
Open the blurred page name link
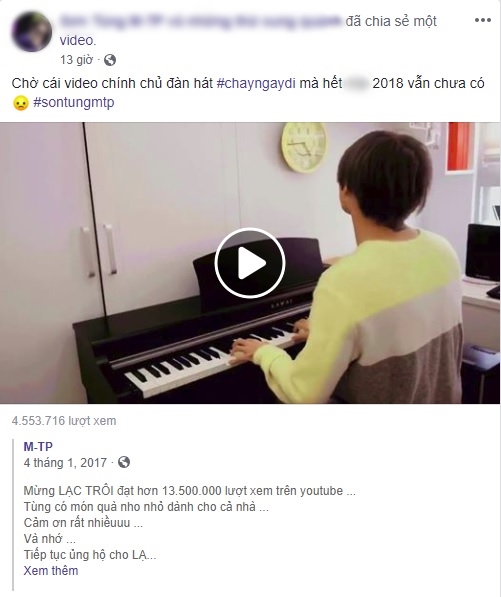pyautogui.click(x=201, y=21)
